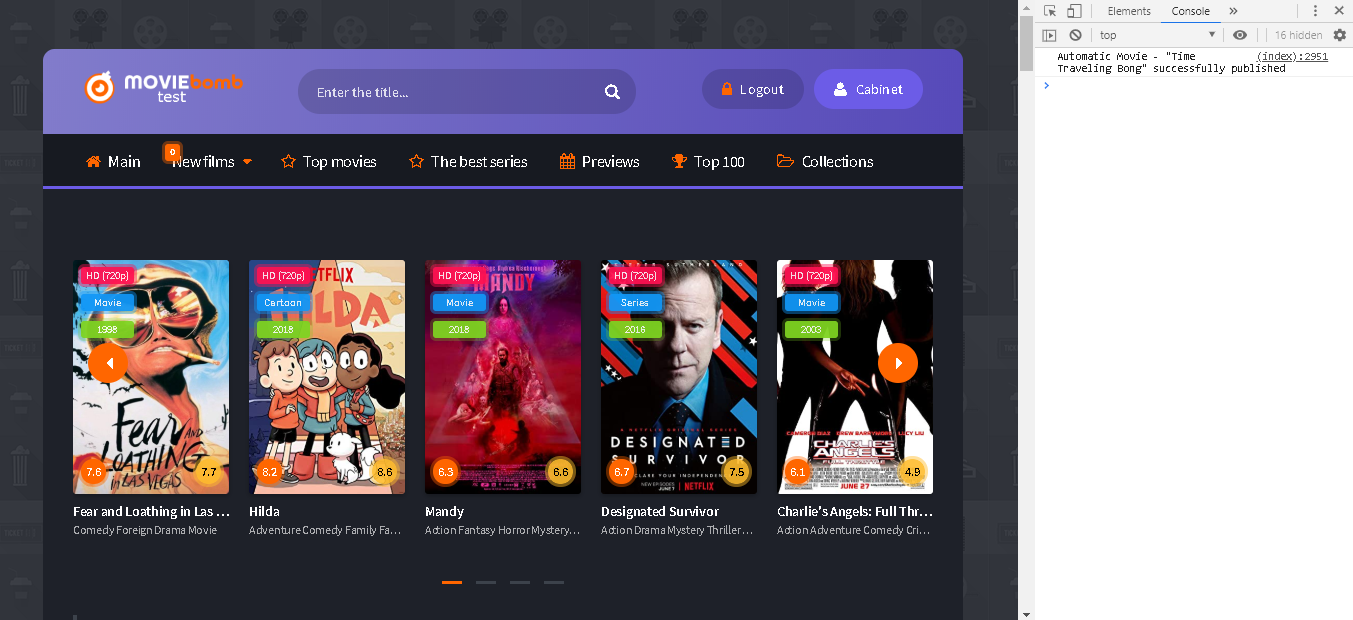Screen dimensions: 1353x620
Task: Open the Charlie's Angels poster
Action: (x=855, y=377)
